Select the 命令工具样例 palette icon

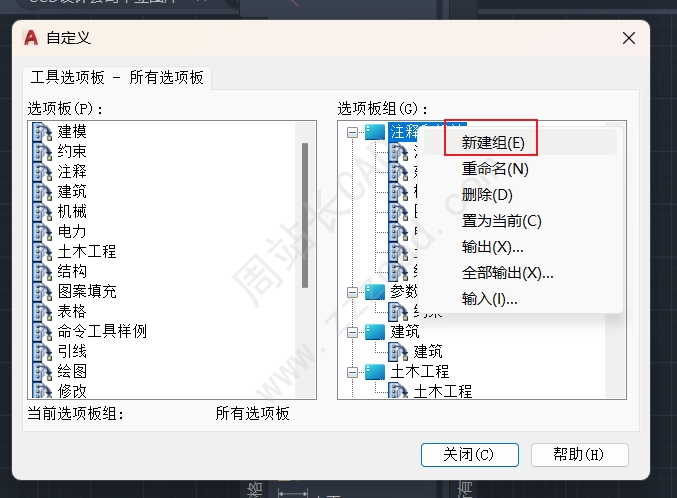coord(42,331)
